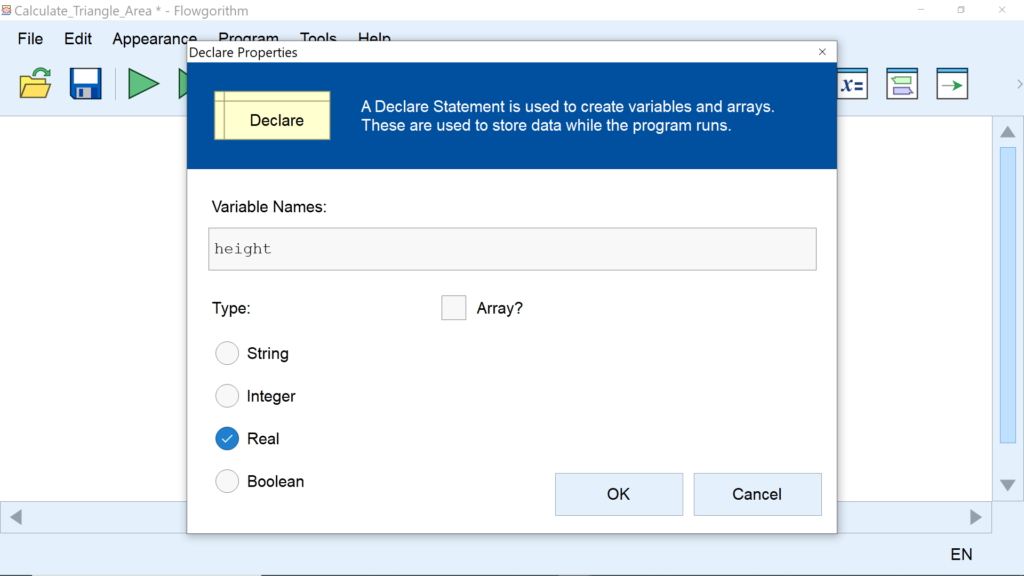The height and width of the screenshot is (576, 1024).
Task: Select the Boolean type
Action: [x=226, y=481]
